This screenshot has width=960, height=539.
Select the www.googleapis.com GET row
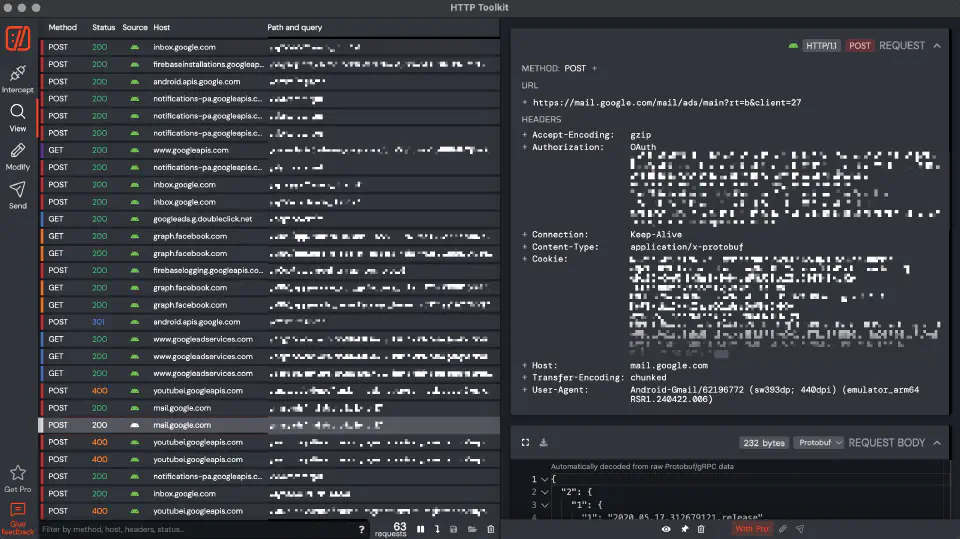point(269,150)
